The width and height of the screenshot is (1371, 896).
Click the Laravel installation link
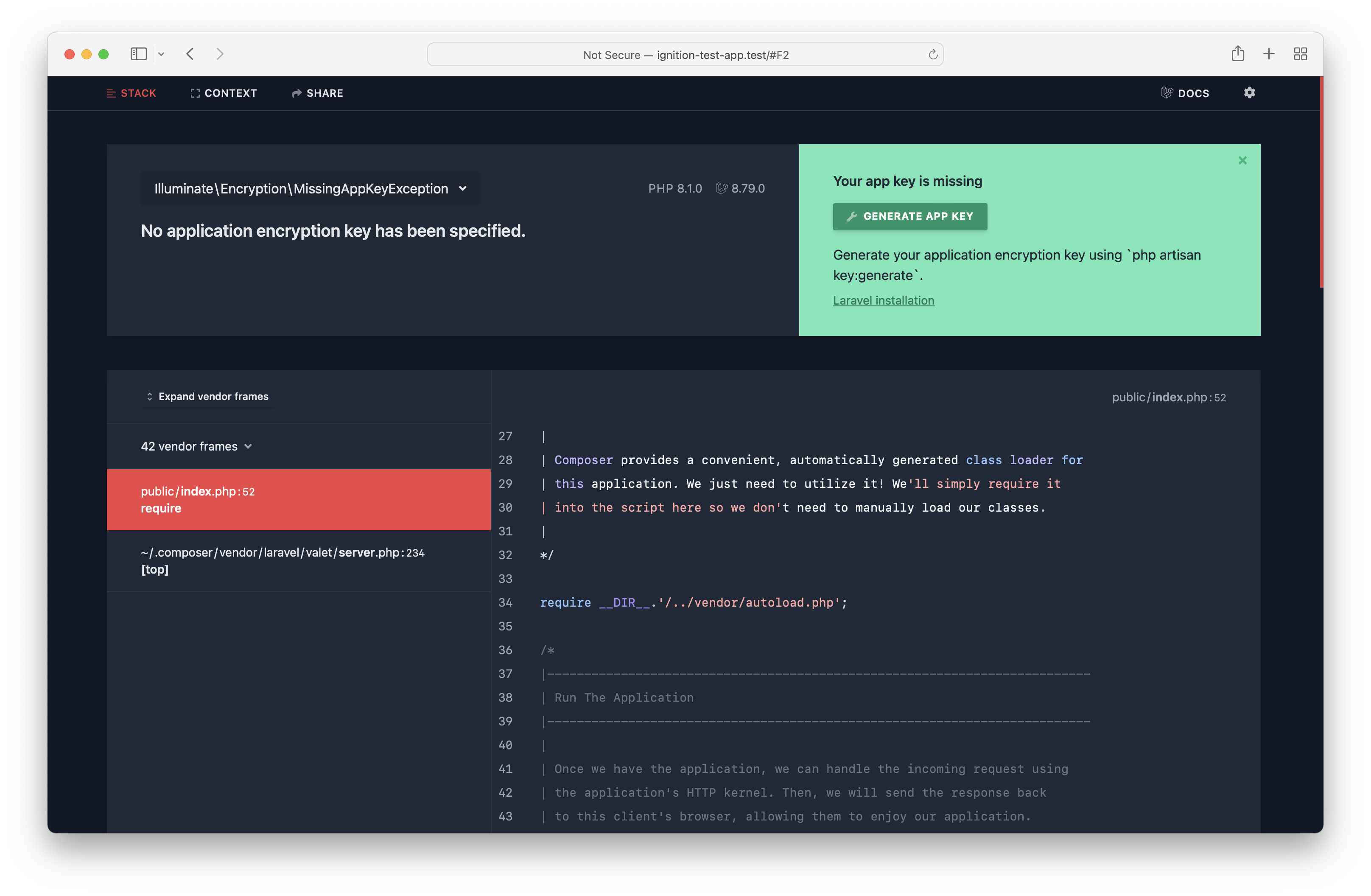884,300
